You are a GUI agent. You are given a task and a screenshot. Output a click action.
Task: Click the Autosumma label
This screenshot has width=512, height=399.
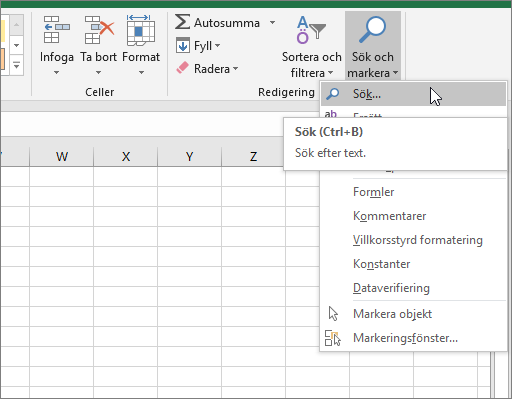[x=227, y=23]
